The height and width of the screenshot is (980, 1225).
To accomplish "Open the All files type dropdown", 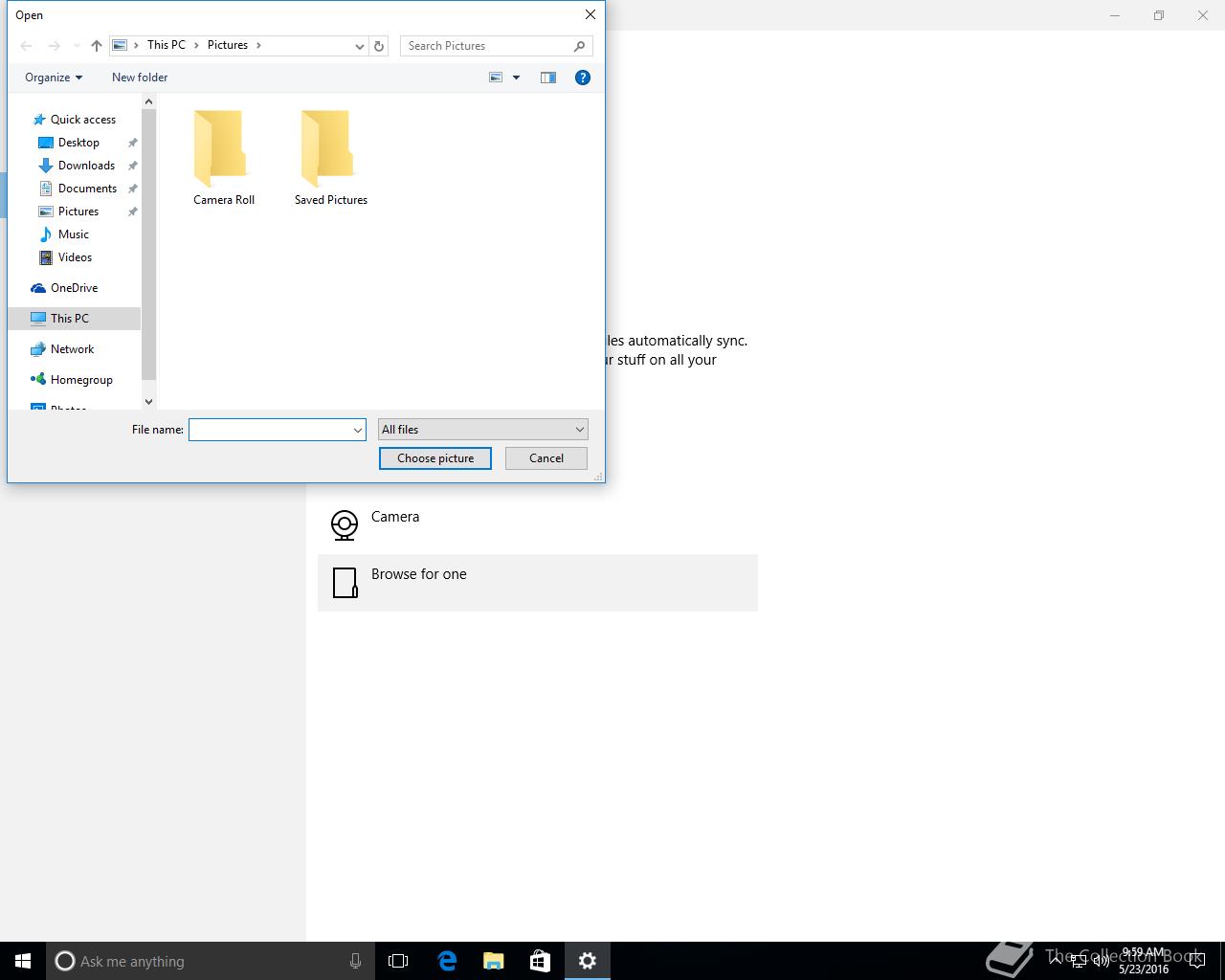I will click(483, 430).
